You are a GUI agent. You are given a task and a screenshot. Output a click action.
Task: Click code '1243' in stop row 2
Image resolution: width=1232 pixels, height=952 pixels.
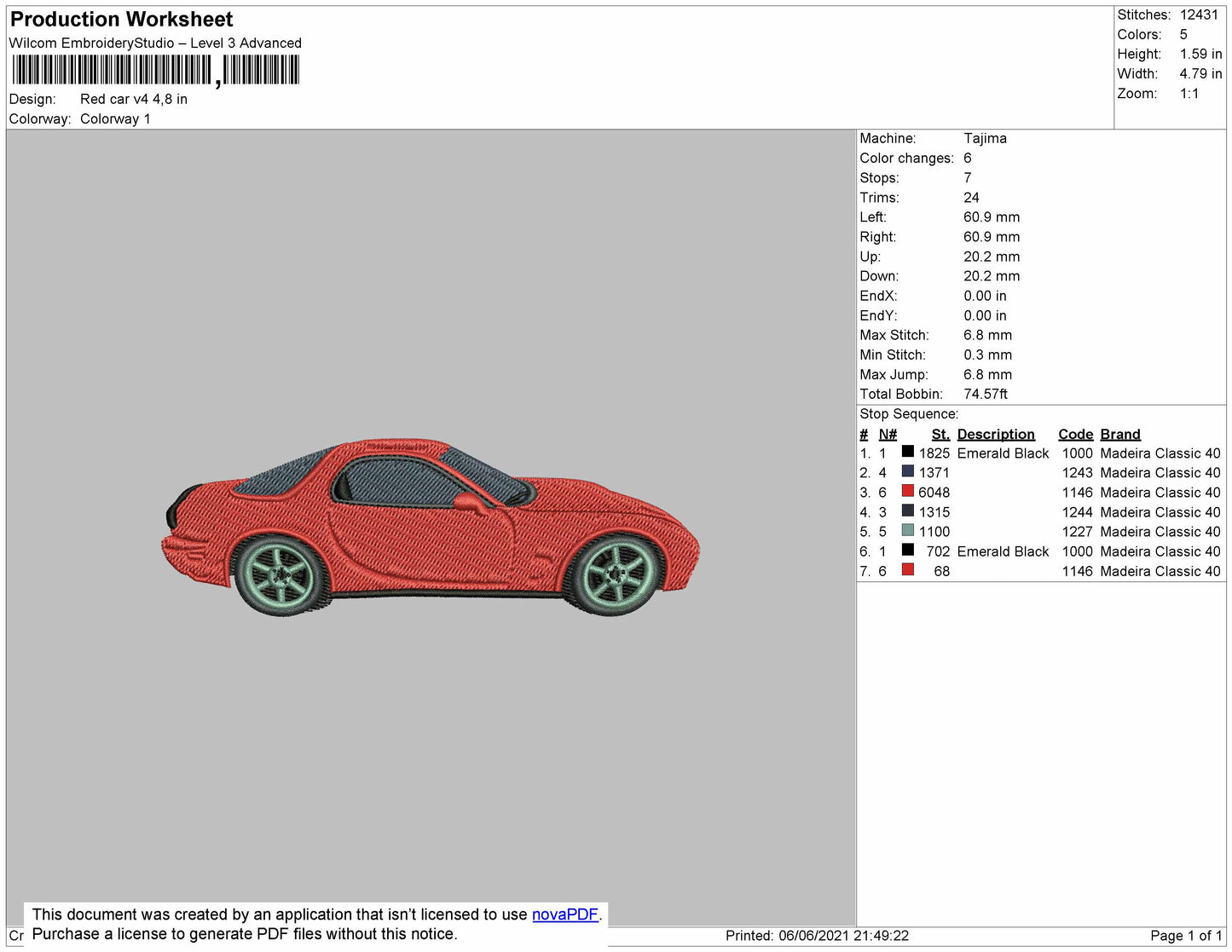1077,473
